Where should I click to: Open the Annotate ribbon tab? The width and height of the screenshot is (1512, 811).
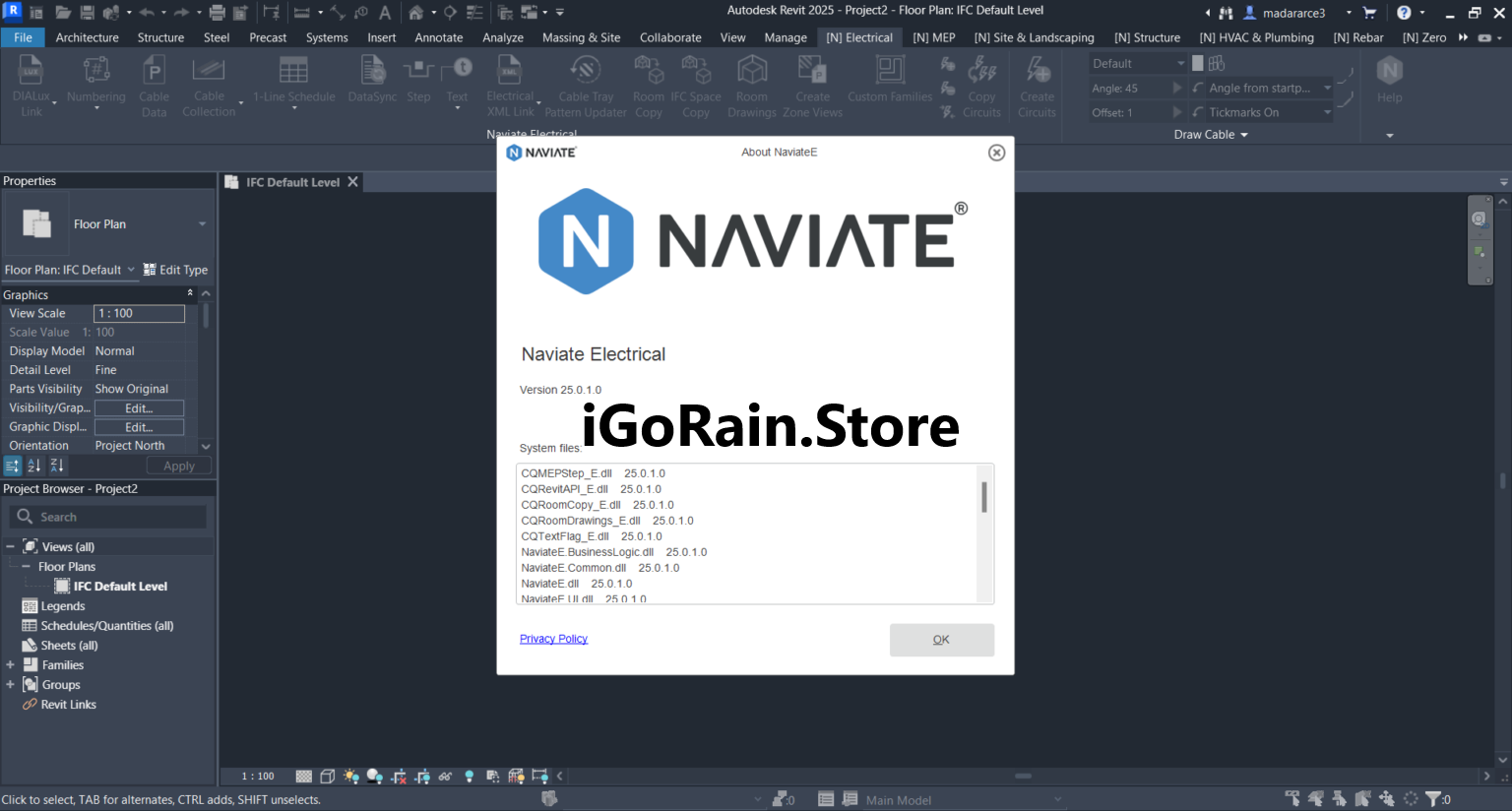tap(438, 37)
